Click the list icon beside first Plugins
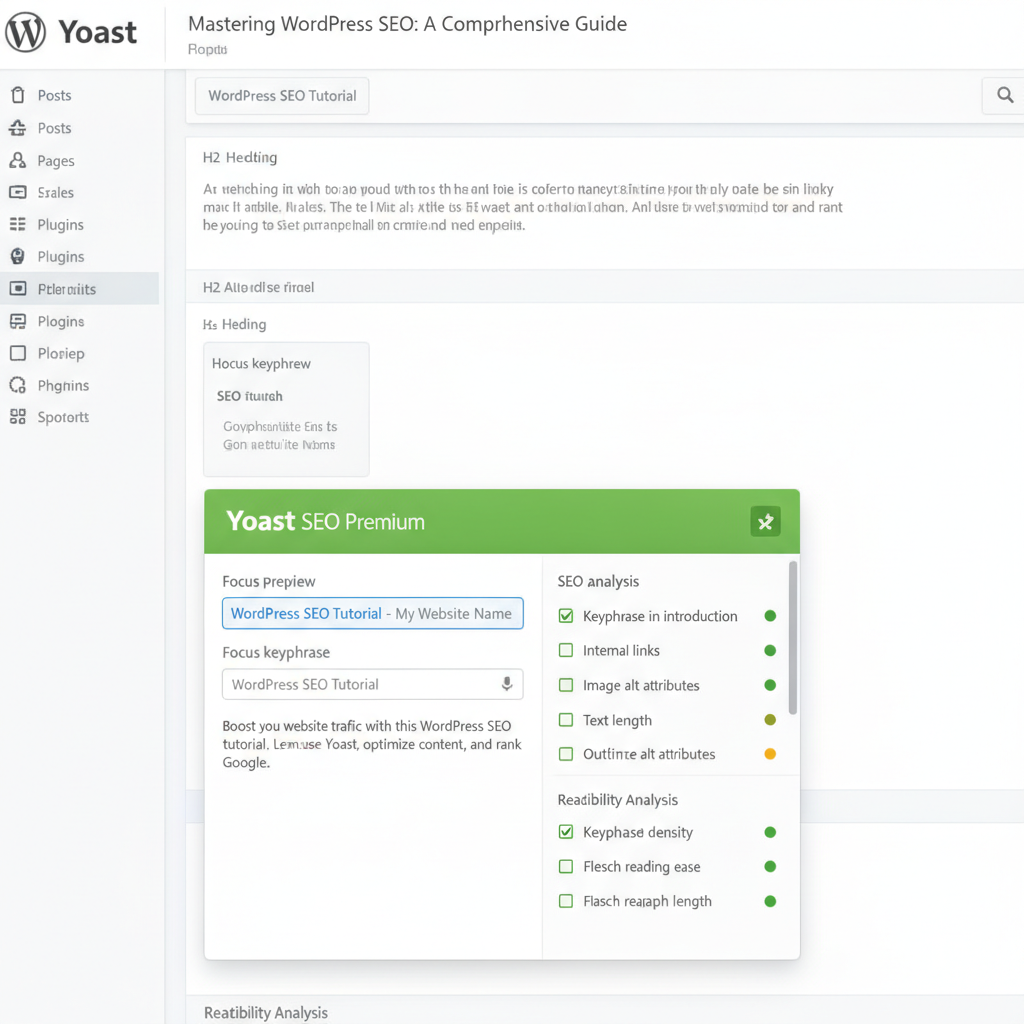The image size is (1024, 1024). pyautogui.click(x=18, y=224)
